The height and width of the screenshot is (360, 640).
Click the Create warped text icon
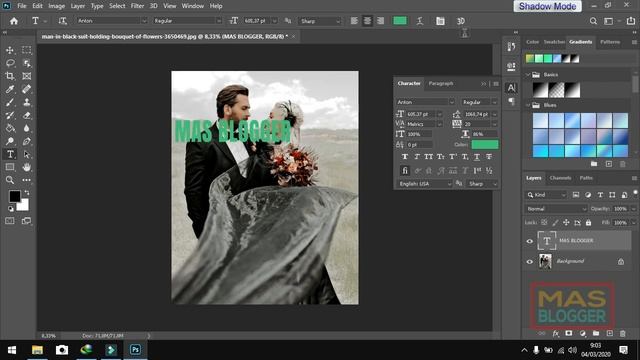[420, 21]
